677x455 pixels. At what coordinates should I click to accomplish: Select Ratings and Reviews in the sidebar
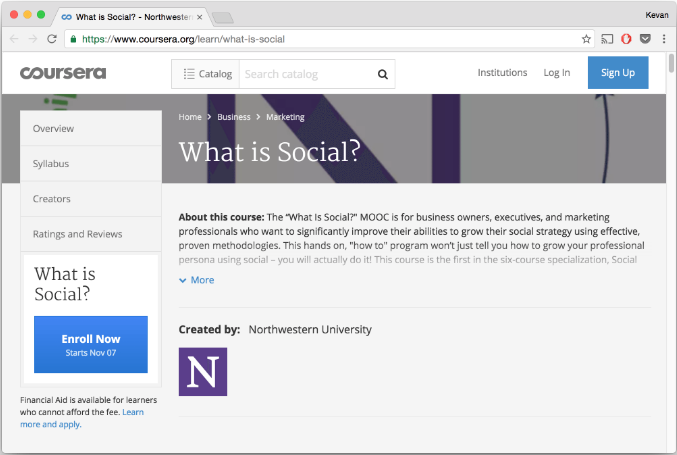click(x=91, y=234)
